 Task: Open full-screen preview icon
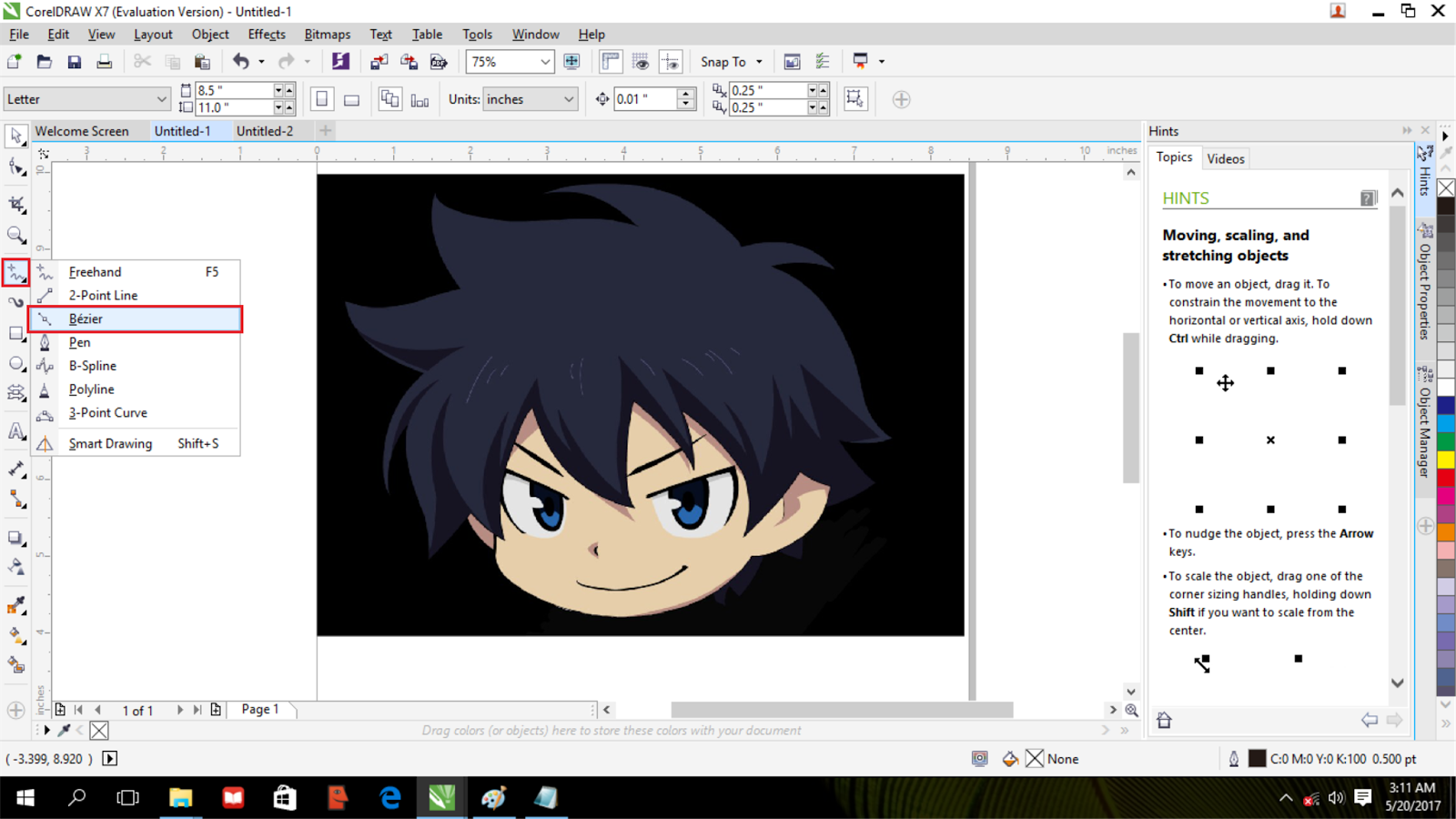tap(571, 62)
